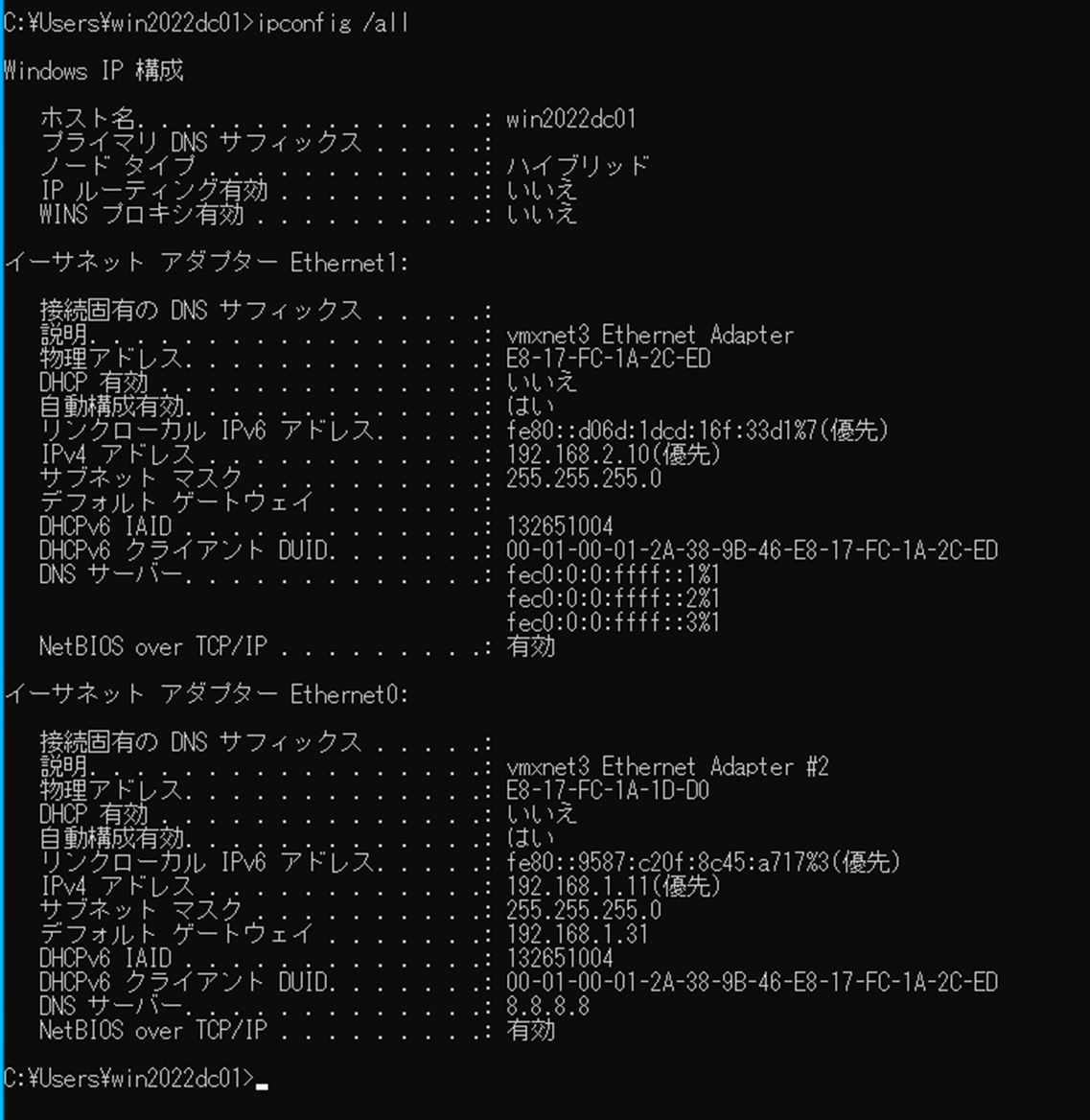Click DNS server fec0:0:0:ffff::2%1

pyautogui.click(x=613, y=598)
